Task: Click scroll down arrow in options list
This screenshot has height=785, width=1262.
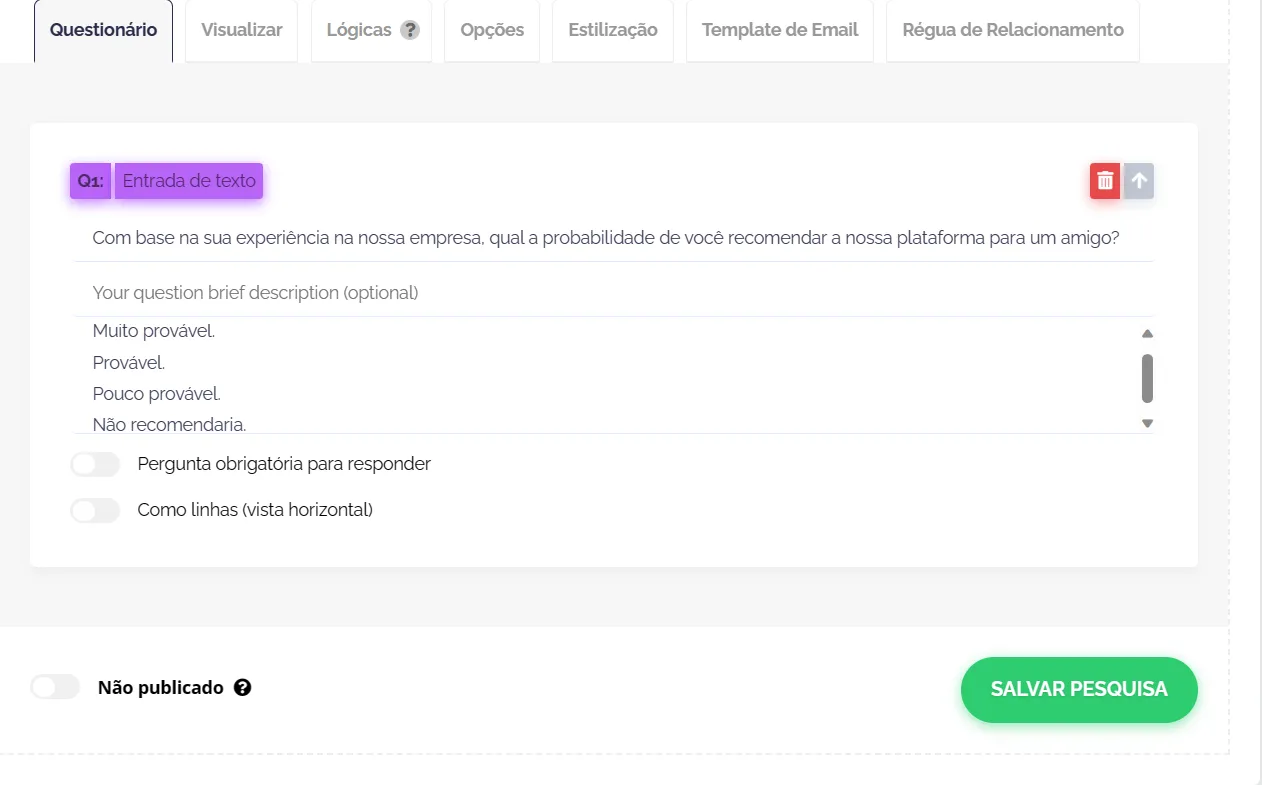Action: [x=1148, y=424]
